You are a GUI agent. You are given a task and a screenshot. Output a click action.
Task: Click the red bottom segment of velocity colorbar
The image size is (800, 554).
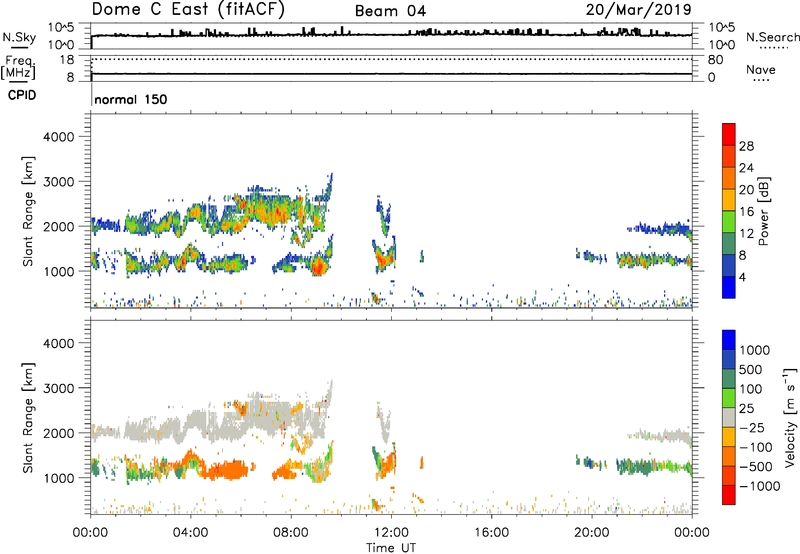pos(729,495)
